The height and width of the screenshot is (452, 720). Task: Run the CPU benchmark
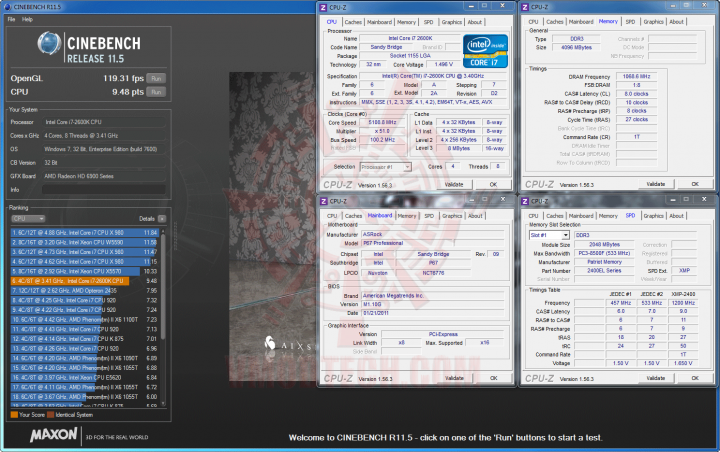156,92
